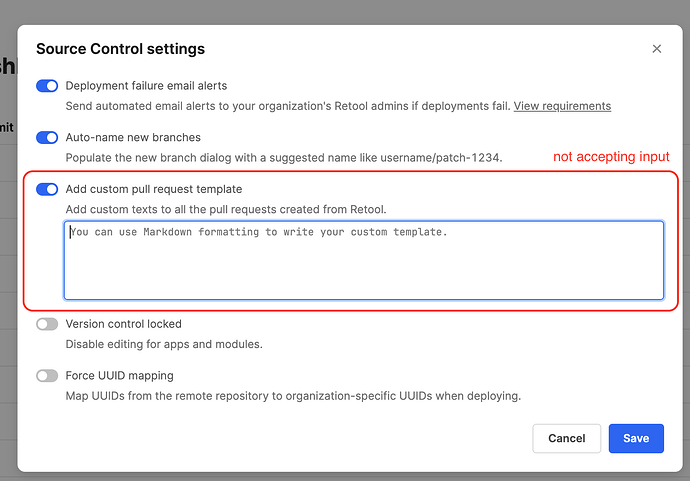Open the View requirements link
This screenshot has width=690, height=481.
pyautogui.click(x=562, y=106)
